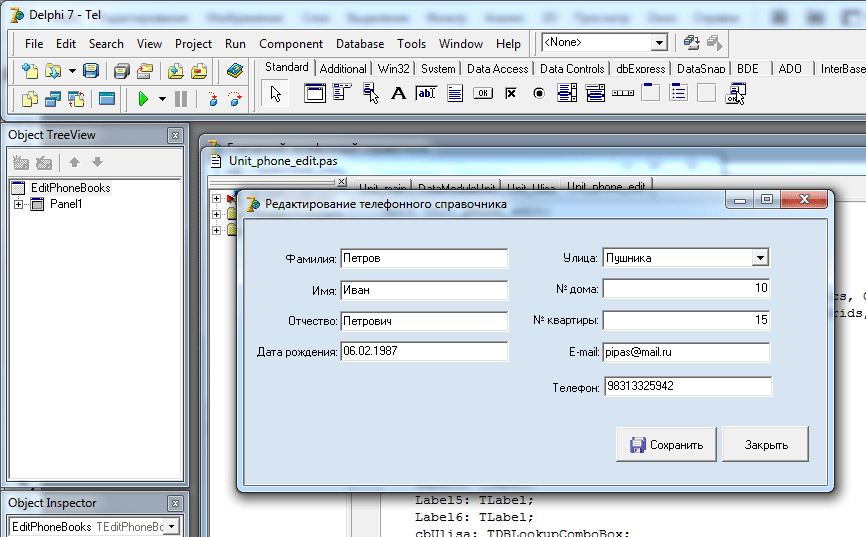Click into the Телефон input field
Image resolution: width=866 pixels, height=537 pixels.
click(687, 386)
